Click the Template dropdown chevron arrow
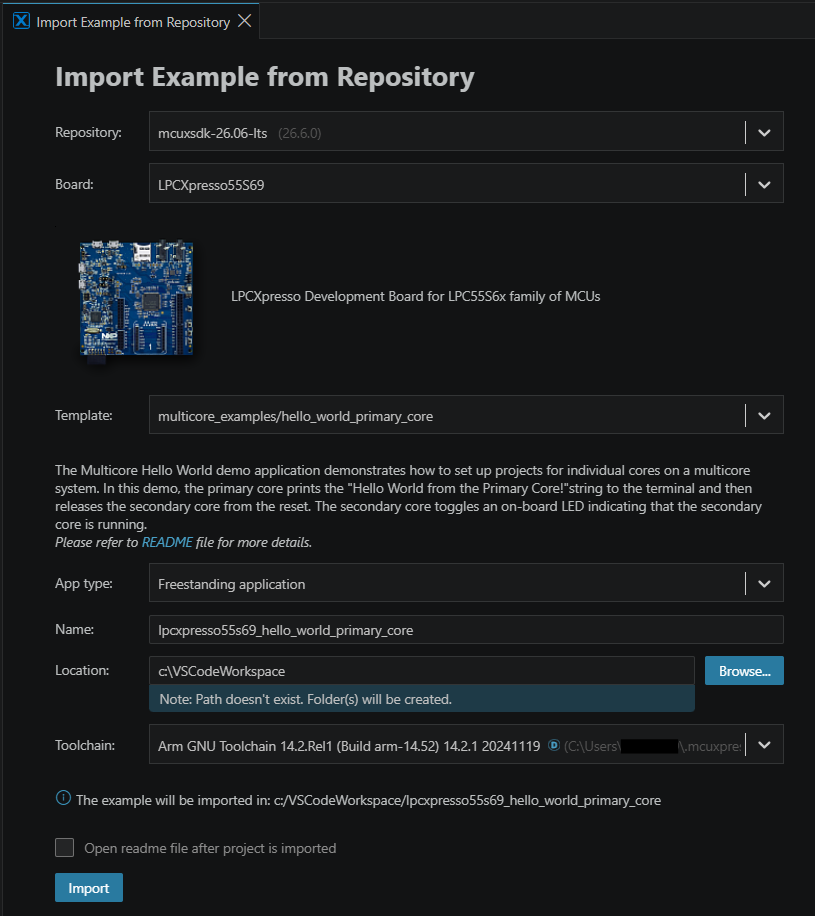This screenshot has height=916, width=815. [x=764, y=416]
